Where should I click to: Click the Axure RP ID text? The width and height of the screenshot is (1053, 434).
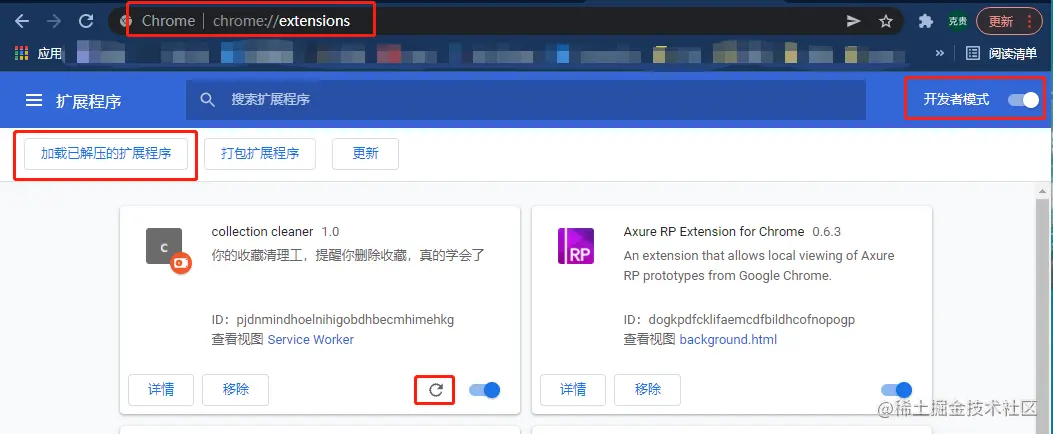(739, 319)
